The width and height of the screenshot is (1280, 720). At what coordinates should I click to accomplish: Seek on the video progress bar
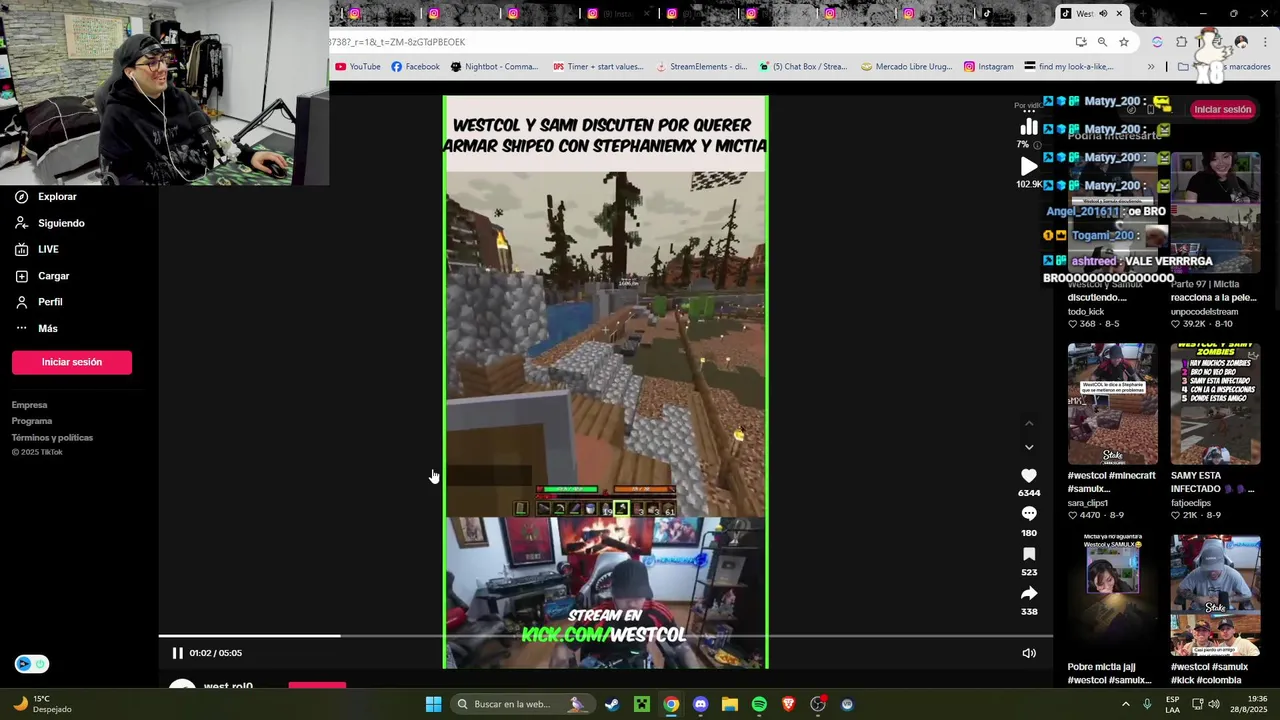[x=605, y=635]
